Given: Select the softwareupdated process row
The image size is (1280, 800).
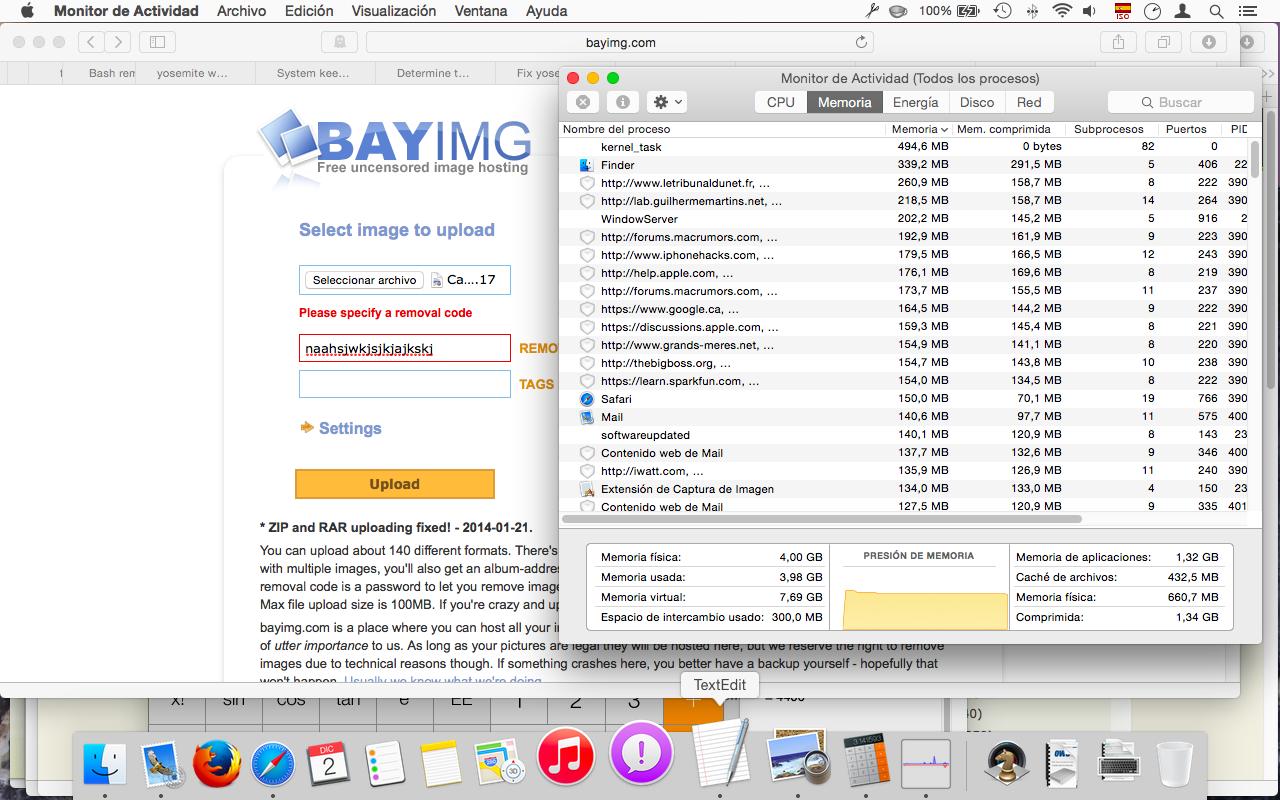Looking at the screenshot, I should [905, 435].
